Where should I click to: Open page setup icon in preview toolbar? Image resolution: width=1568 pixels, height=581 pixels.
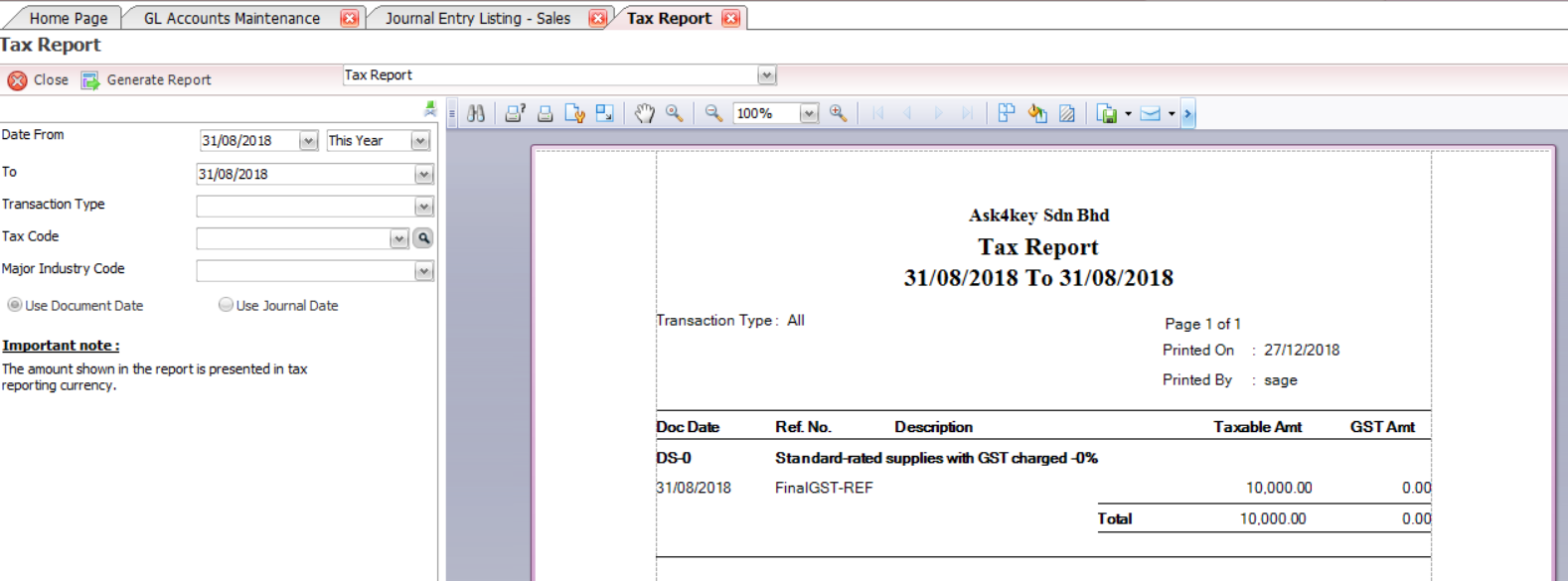click(574, 113)
